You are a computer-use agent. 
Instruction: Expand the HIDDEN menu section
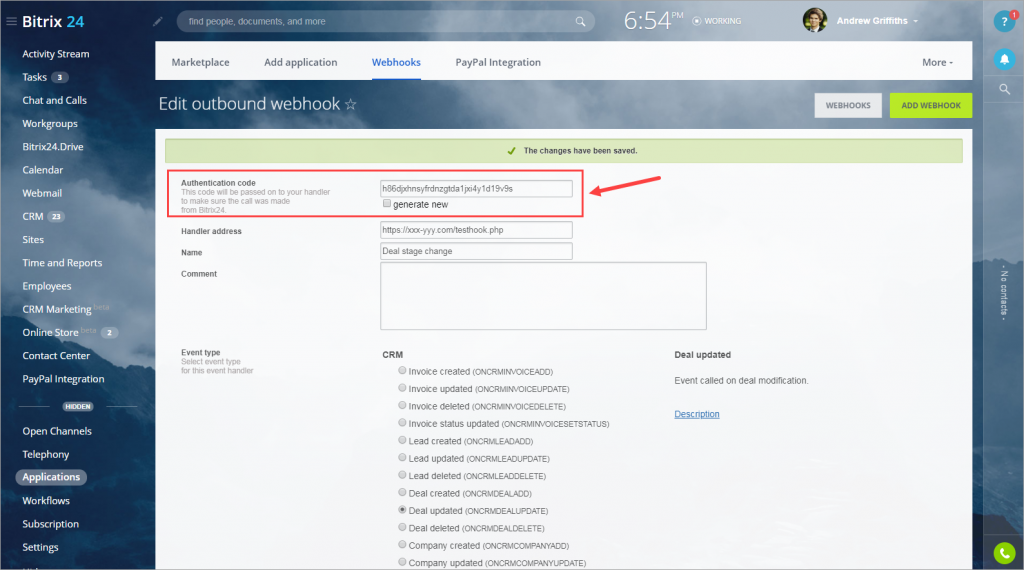pyautogui.click(x=78, y=406)
